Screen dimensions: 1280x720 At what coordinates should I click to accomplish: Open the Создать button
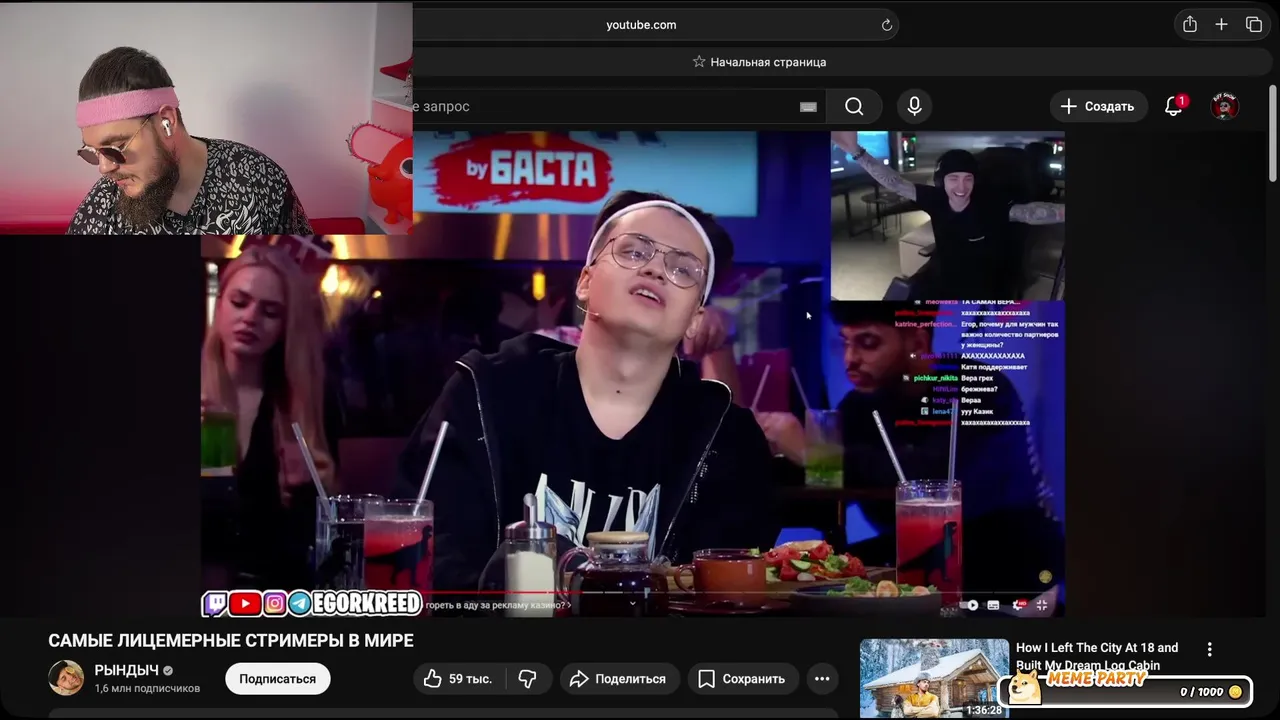click(x=1098, y=106)
